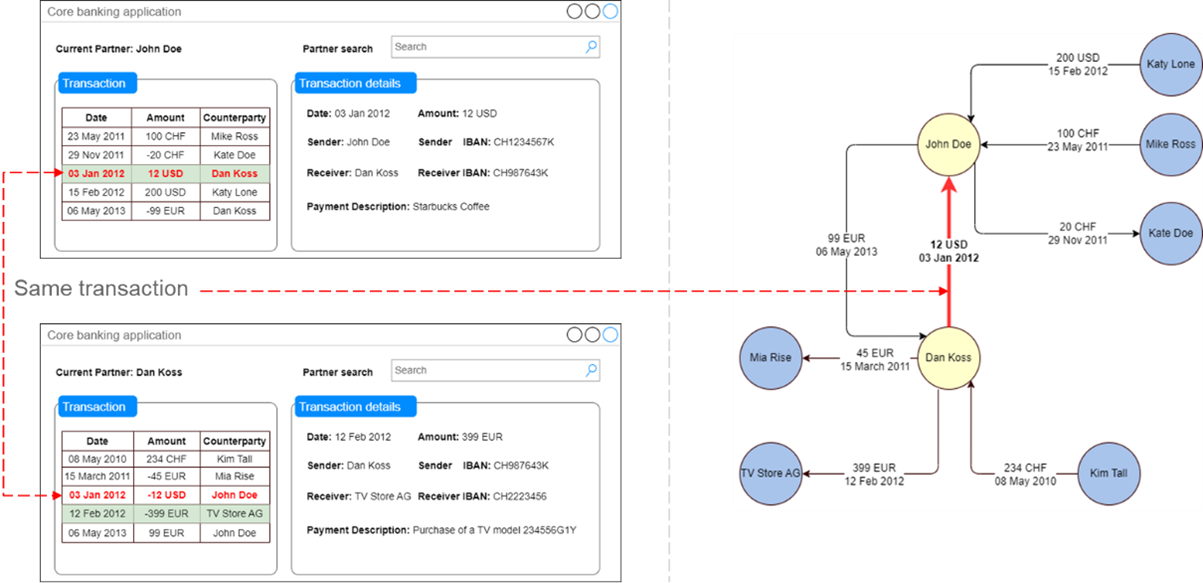
Task: Select the -399 EUR TV Store AG row
Action: coord(165,514)
